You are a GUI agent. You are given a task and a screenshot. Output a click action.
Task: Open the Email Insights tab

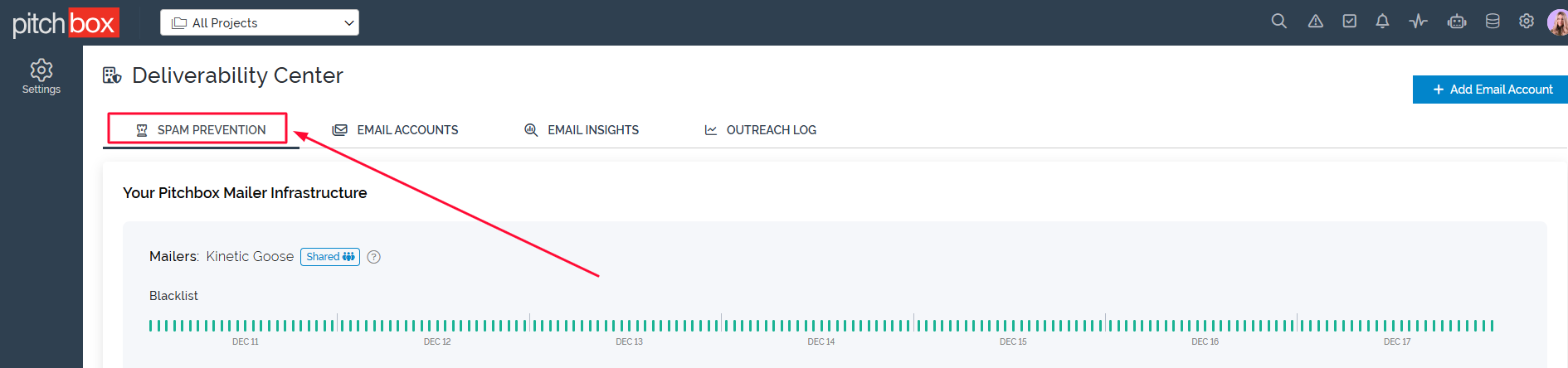(x=582, y=130)
